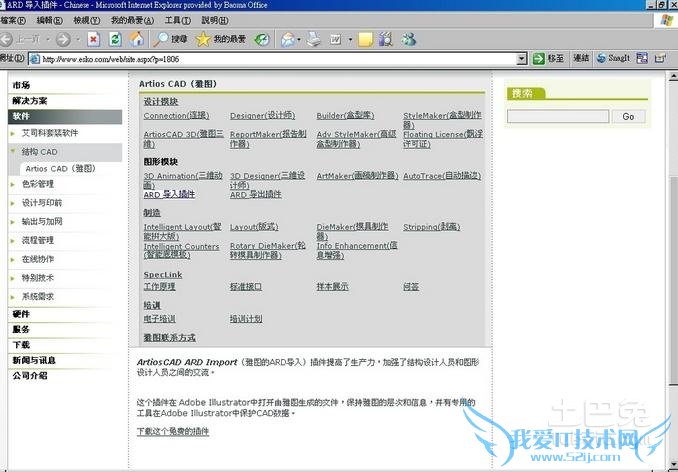Screen dimensions: 678x472
Task: Open Connection(连接) link
Action: (176, 116)
